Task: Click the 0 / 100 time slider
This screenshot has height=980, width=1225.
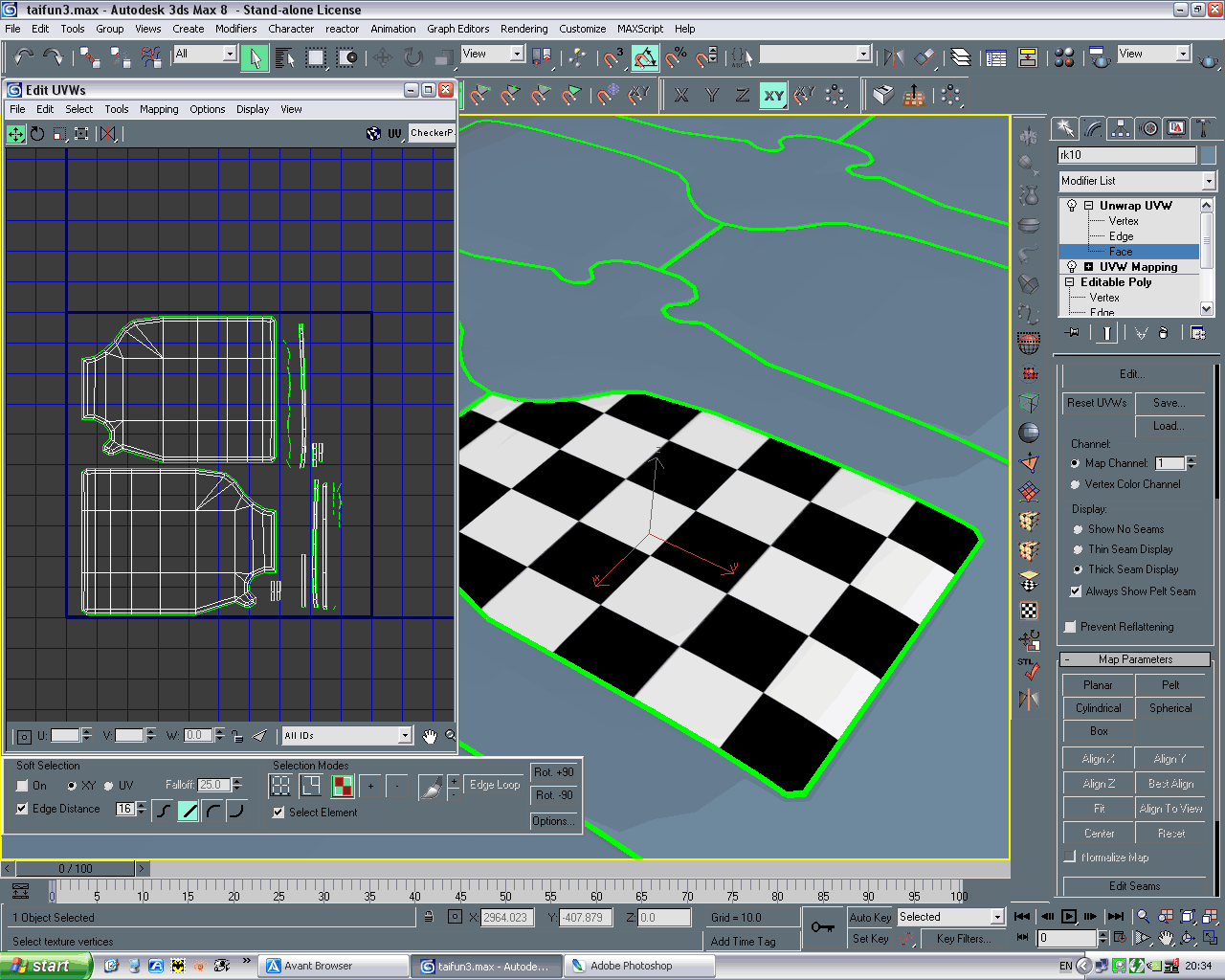Action: pyautogui.click(x=76, y=869)
